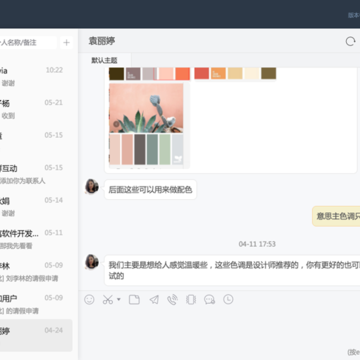Viewport: 360px width, 360px height.
Task: Switch to the 默认主题 tab
Action: pyautogui.click(x=104, y=60)
